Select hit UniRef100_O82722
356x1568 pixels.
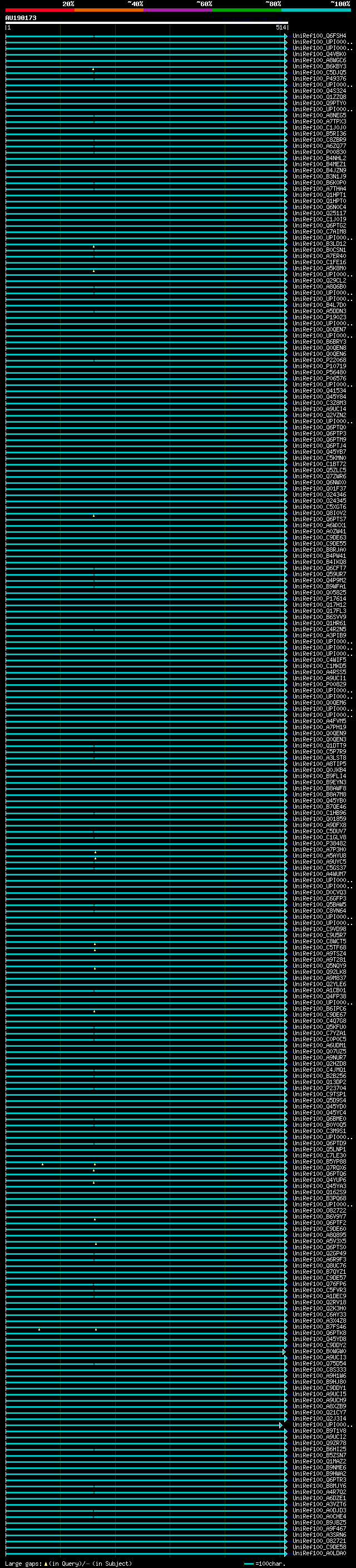pos(319,1210)
